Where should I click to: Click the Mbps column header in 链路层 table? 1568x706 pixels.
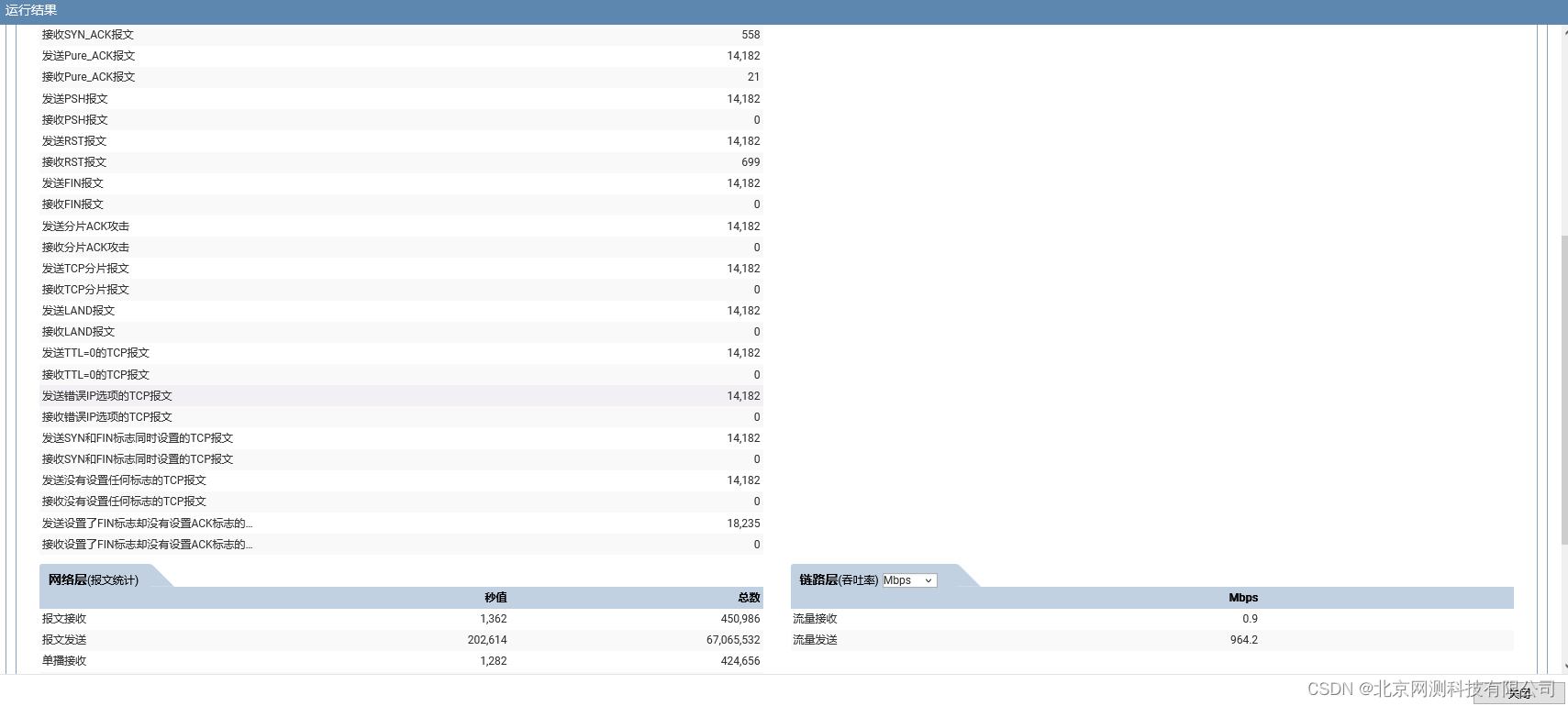click(1243, 598)
